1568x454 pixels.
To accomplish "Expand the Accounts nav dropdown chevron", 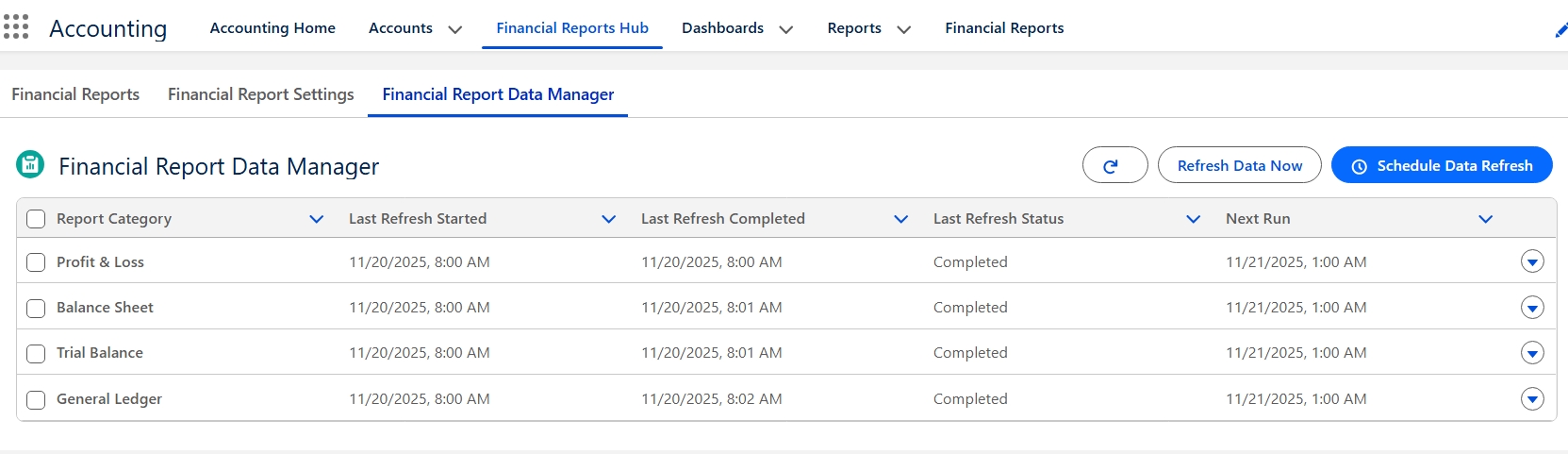I will (454, 29).
